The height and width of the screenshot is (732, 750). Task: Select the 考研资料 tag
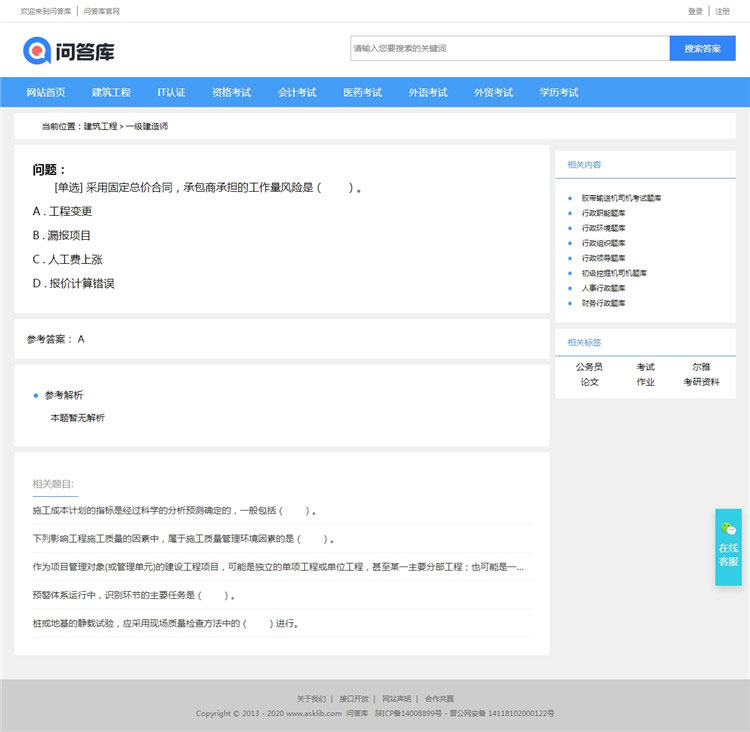[701, 382]
